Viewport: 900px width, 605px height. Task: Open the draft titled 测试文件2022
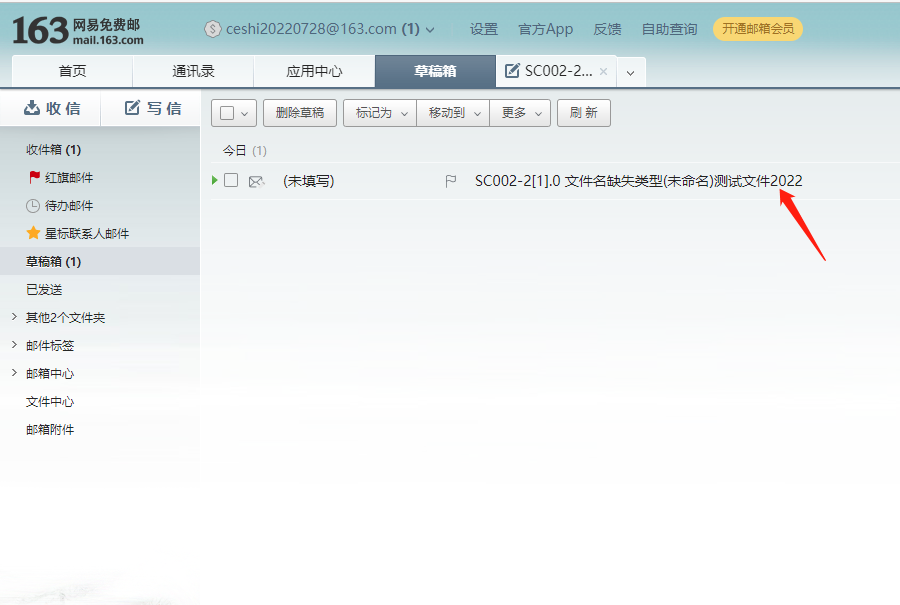coord(640,181)
